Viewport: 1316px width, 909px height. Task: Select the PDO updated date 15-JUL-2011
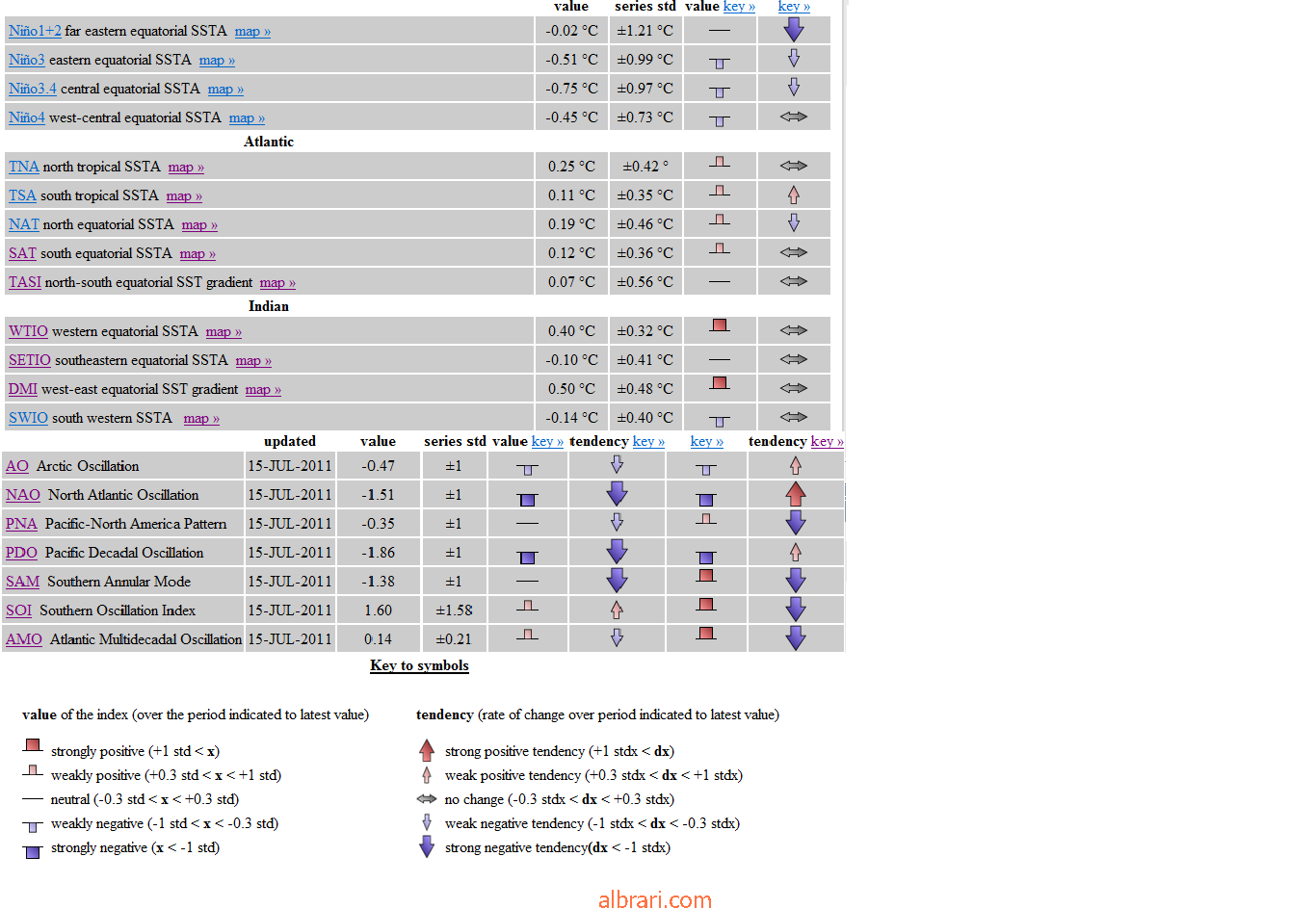point(290,553)
